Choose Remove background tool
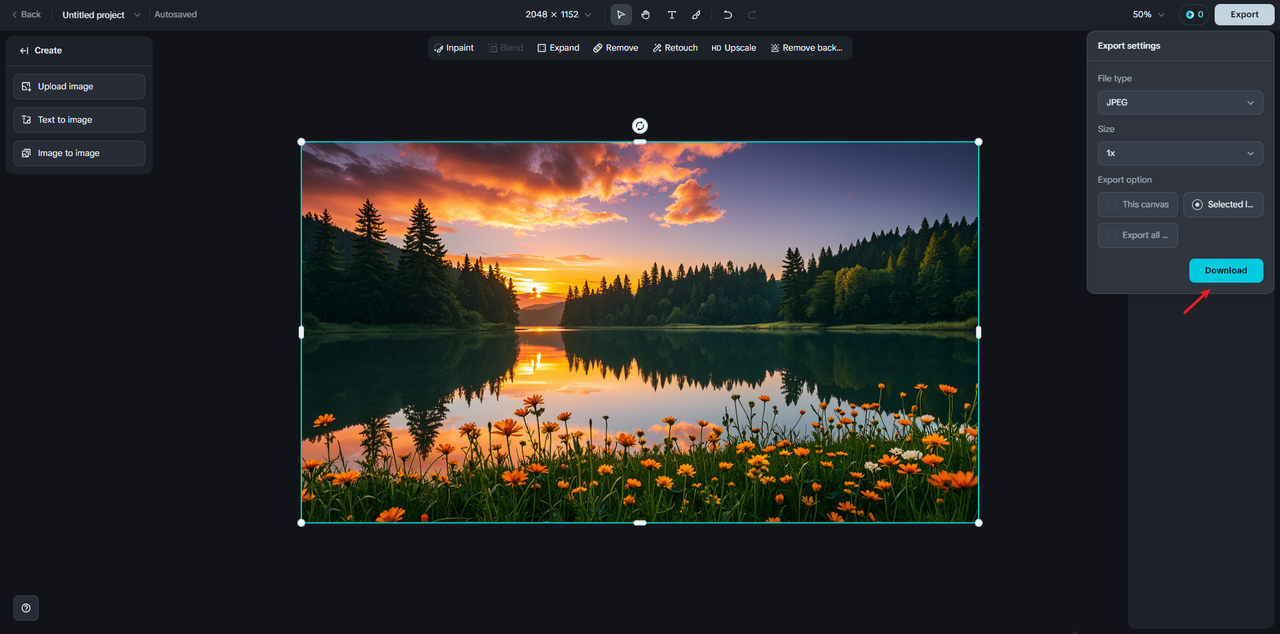The image size is (1280, 634). point(807,48)
